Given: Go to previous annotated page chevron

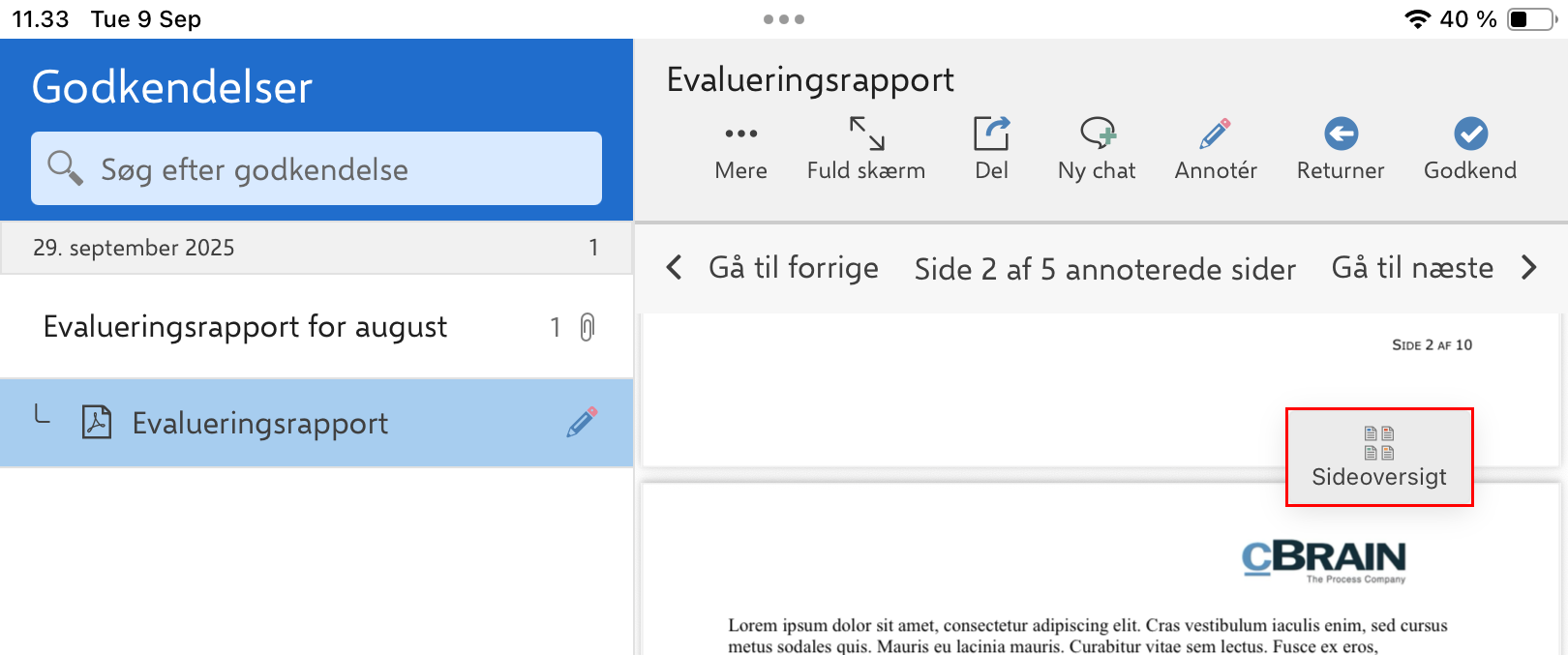Looking at the screenshot, I should click(675, 268).
